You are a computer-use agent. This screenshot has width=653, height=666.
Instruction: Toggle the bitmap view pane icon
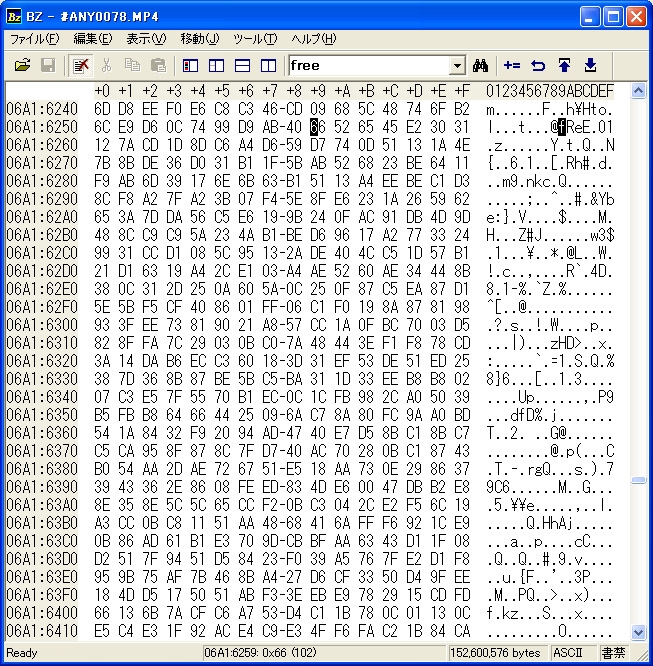coord(190,65)
